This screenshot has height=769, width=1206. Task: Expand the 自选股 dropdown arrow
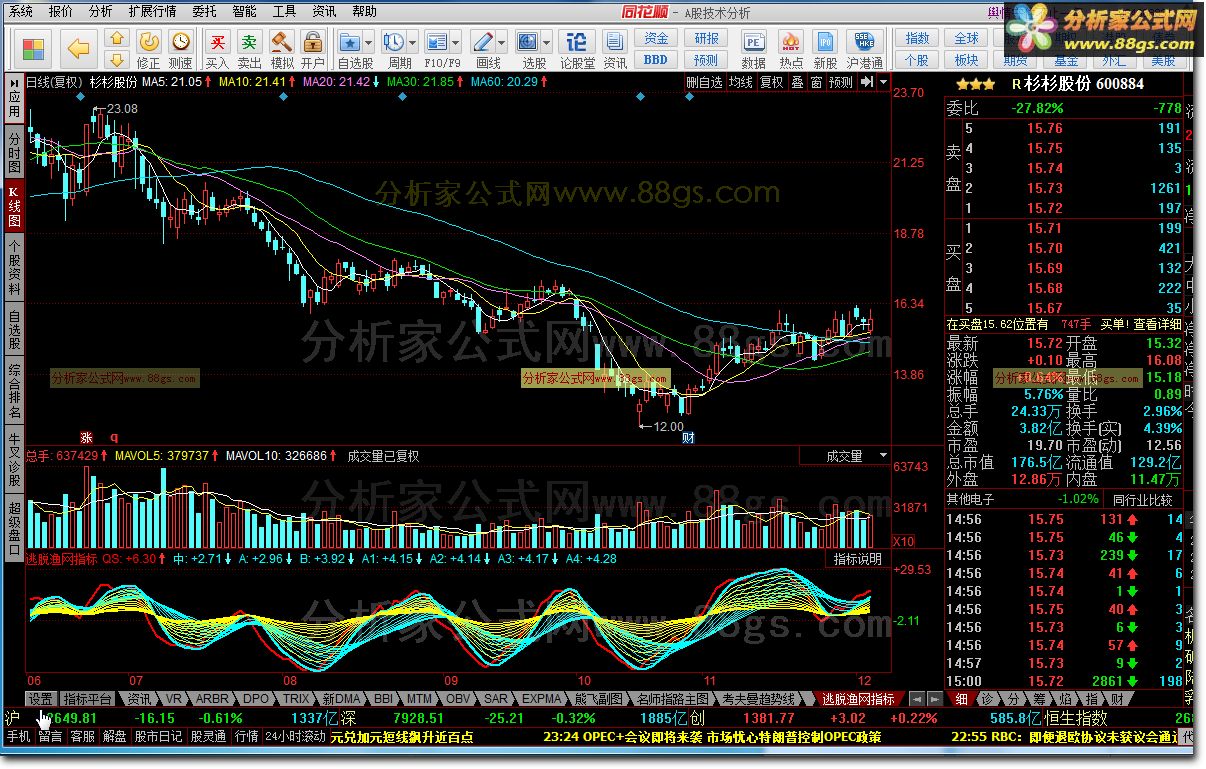[x=369, y=43]
